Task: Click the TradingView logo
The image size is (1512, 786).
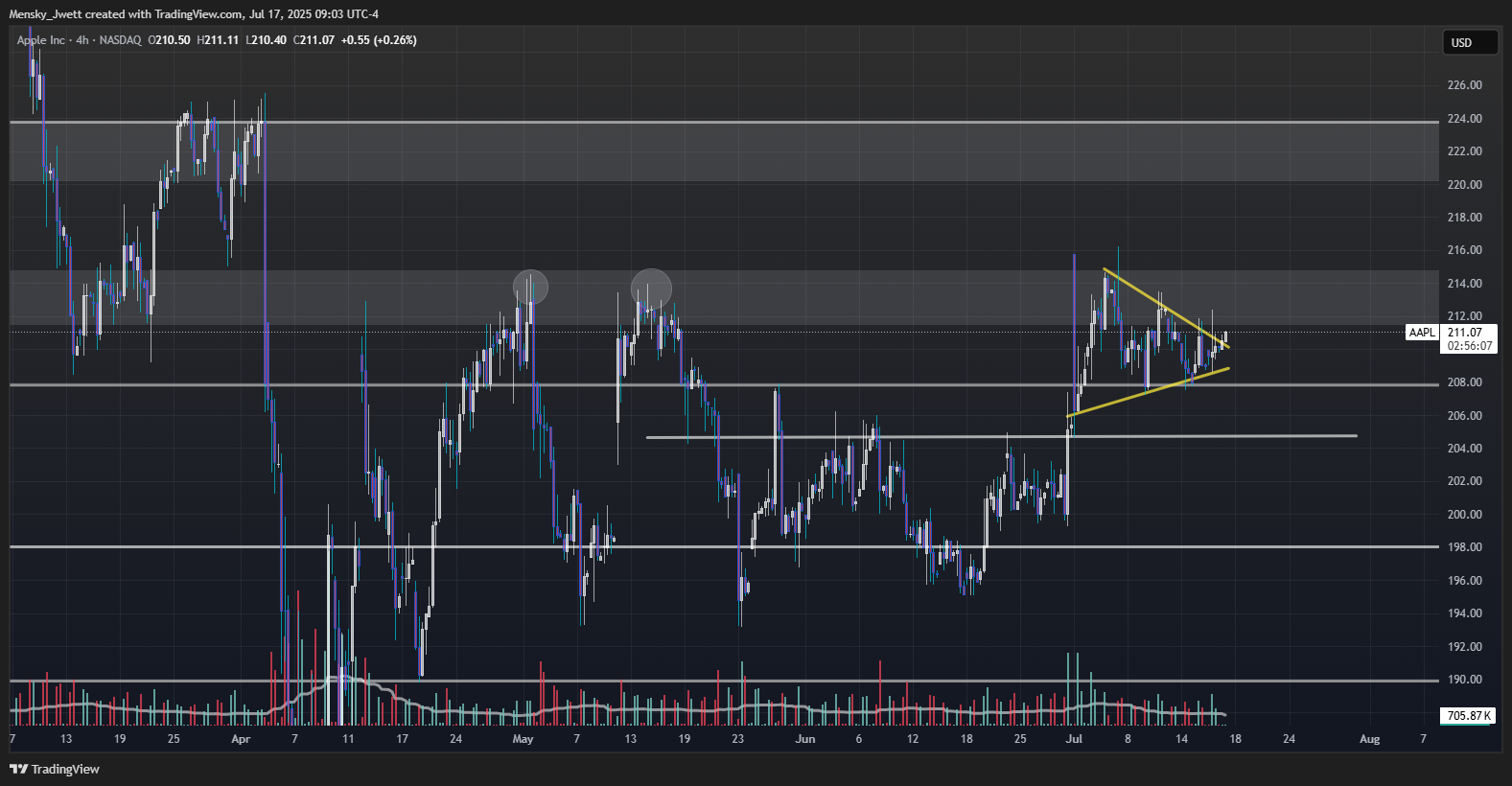Action: [55, 769]
